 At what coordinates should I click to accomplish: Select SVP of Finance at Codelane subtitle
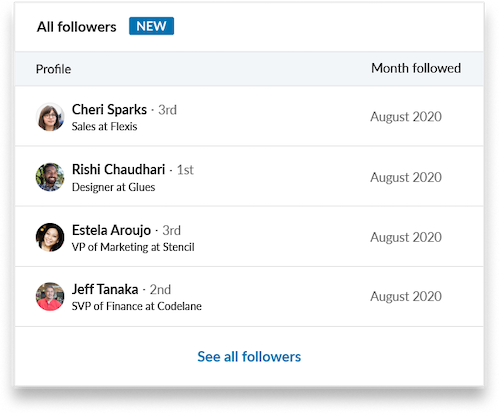[x=137, y=306]
